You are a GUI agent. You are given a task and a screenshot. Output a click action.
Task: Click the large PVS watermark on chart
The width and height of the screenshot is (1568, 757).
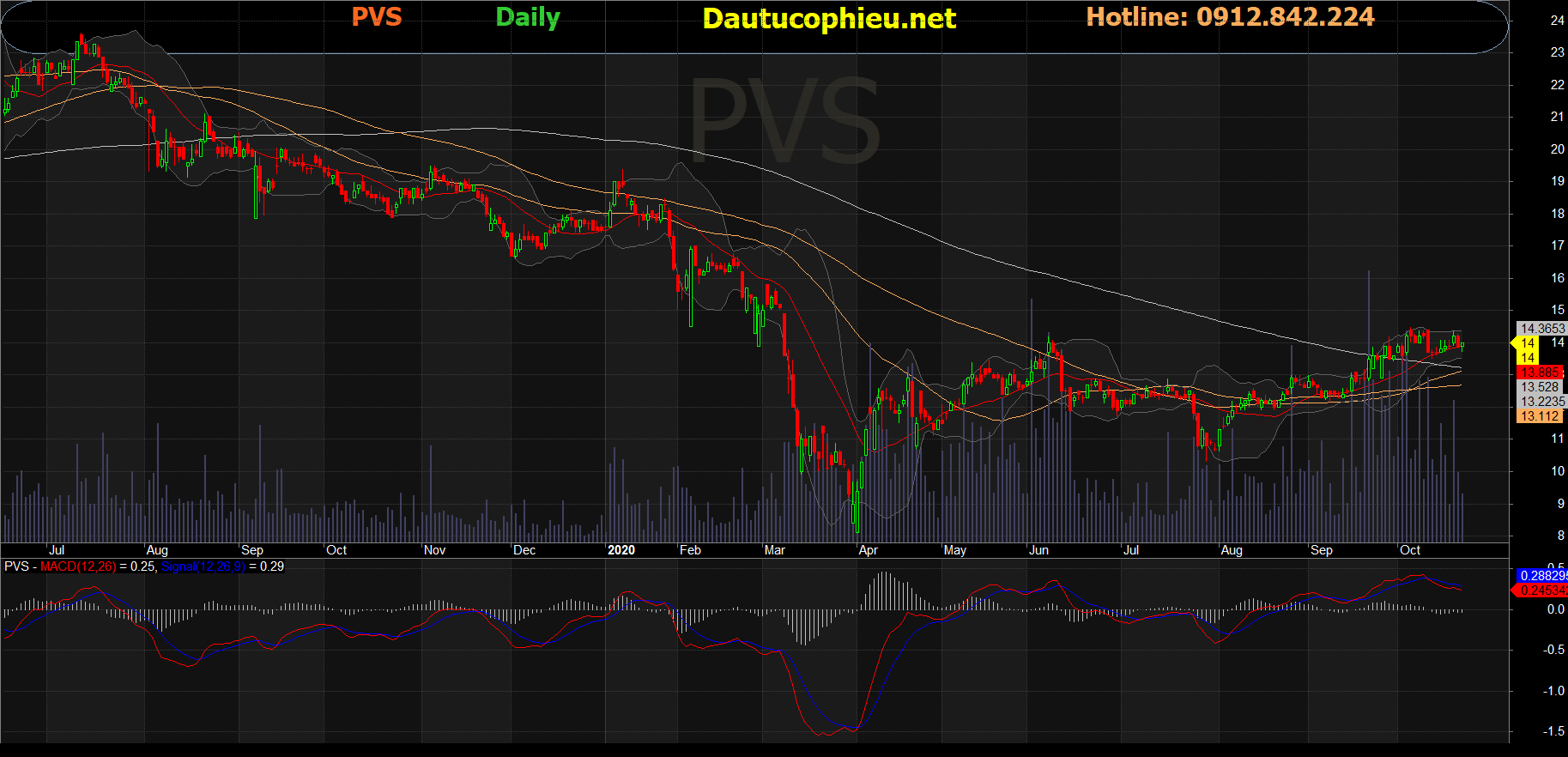[x=784, y=122]
